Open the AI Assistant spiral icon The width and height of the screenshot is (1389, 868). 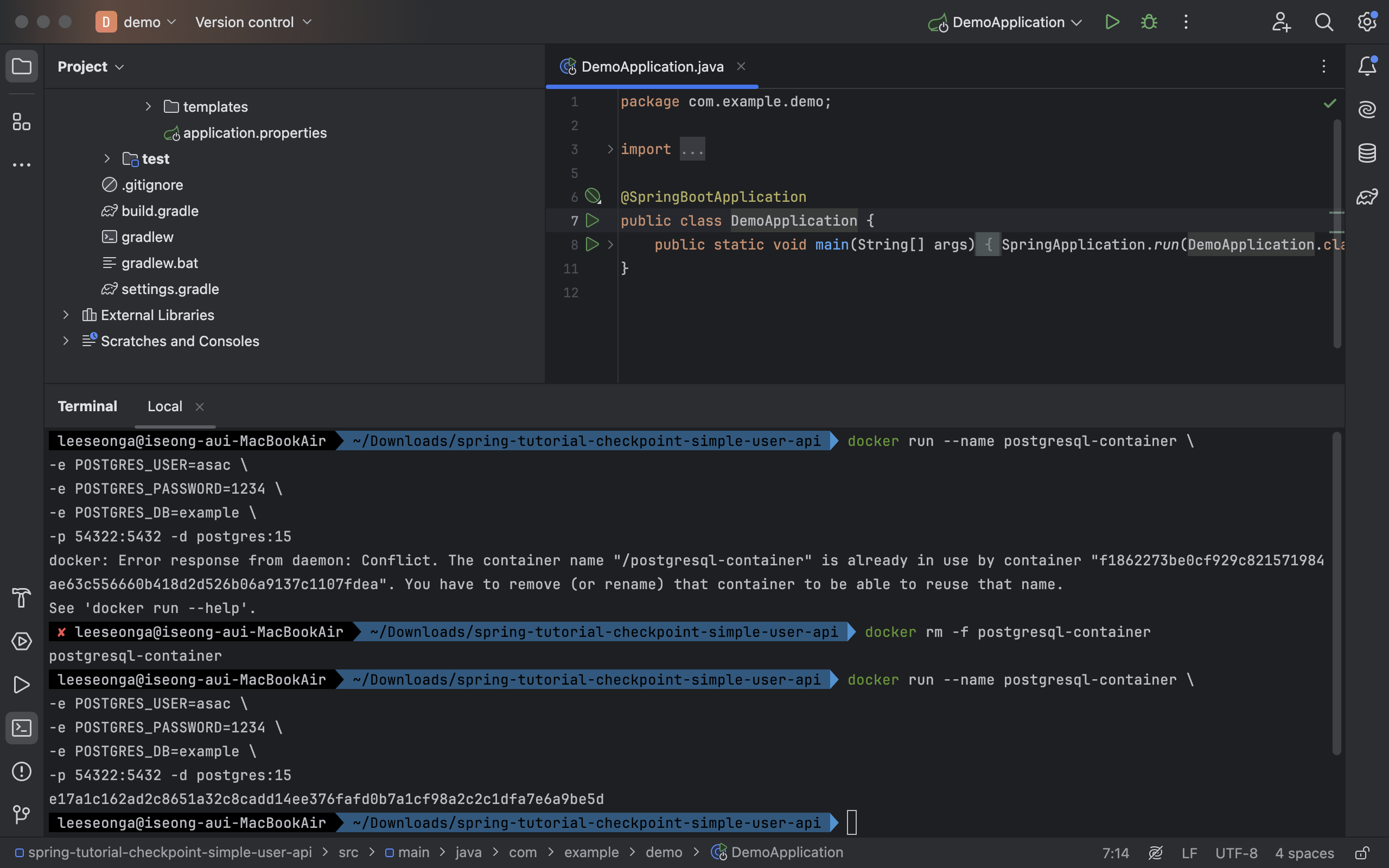click(1367, 109)
